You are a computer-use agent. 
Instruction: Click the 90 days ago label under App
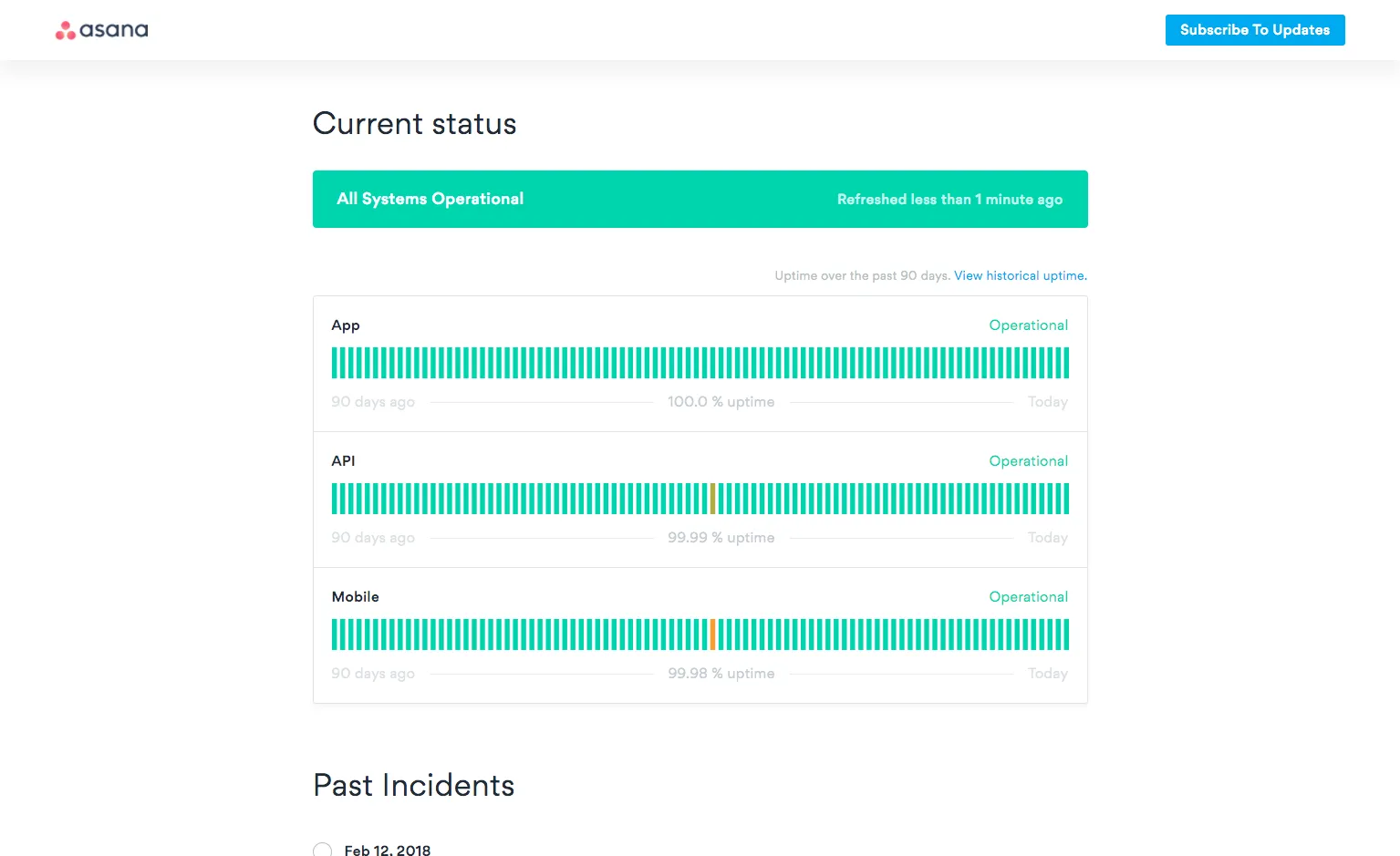click(x=373, y=402)
